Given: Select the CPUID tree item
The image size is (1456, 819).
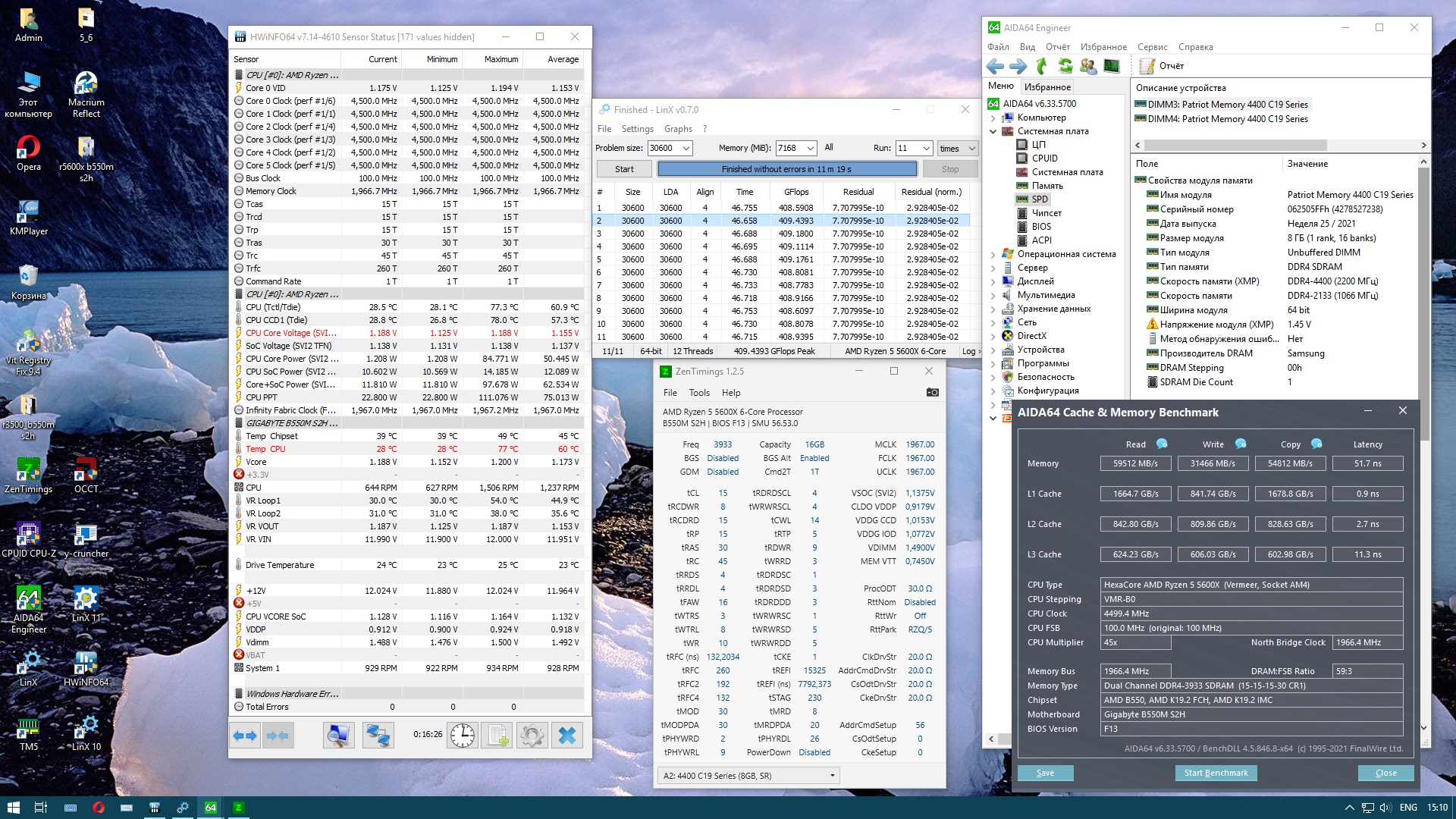Looking at the screenshot, I should pos(1044,158).
